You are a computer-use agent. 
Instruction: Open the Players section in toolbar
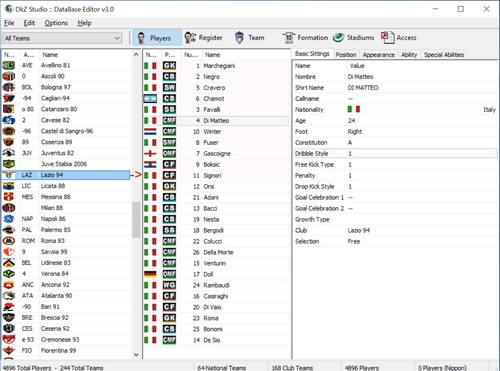(157, 38)
